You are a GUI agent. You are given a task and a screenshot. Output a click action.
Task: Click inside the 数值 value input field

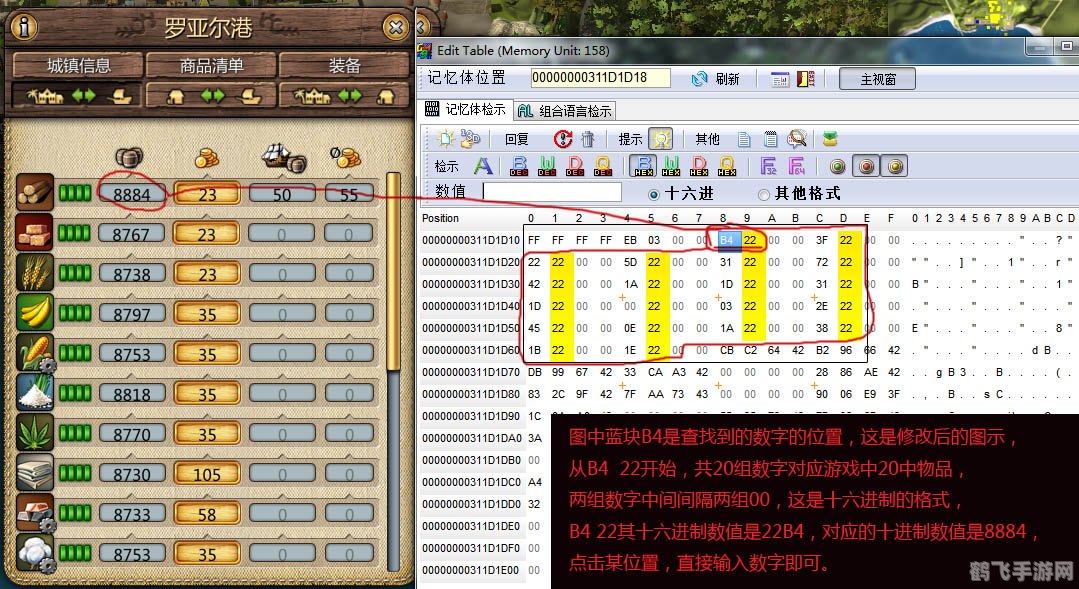pos(552,191)
